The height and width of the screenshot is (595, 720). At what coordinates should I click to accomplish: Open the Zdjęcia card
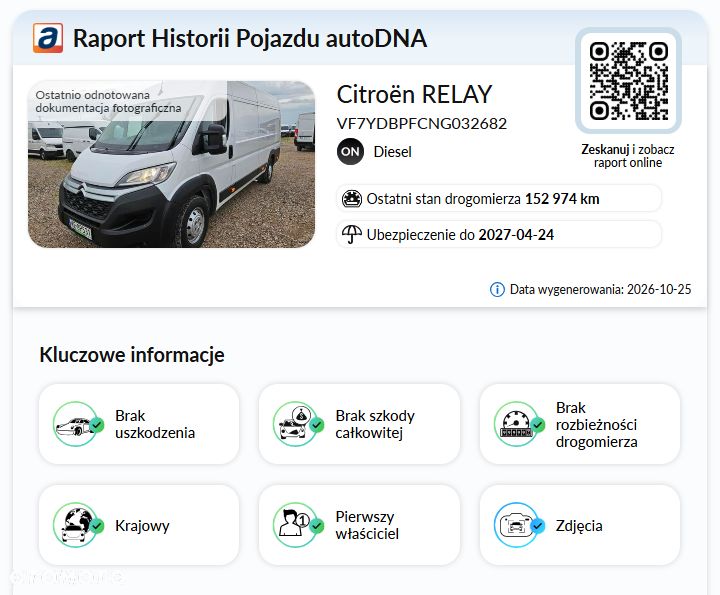pyautogui.click(x=579, y=525)
